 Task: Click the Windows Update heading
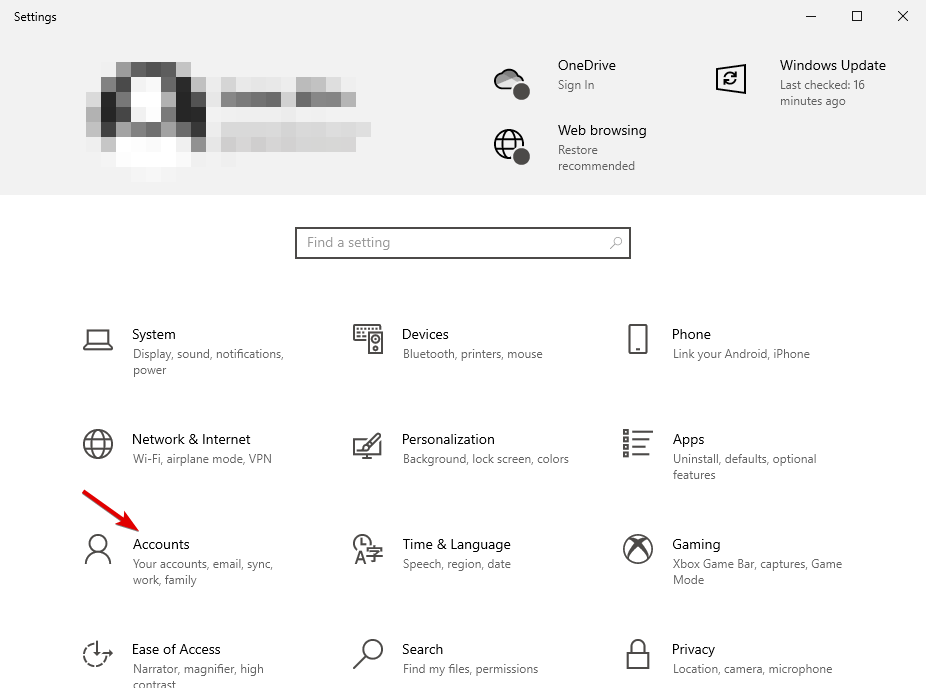click(x=833, y=66)
